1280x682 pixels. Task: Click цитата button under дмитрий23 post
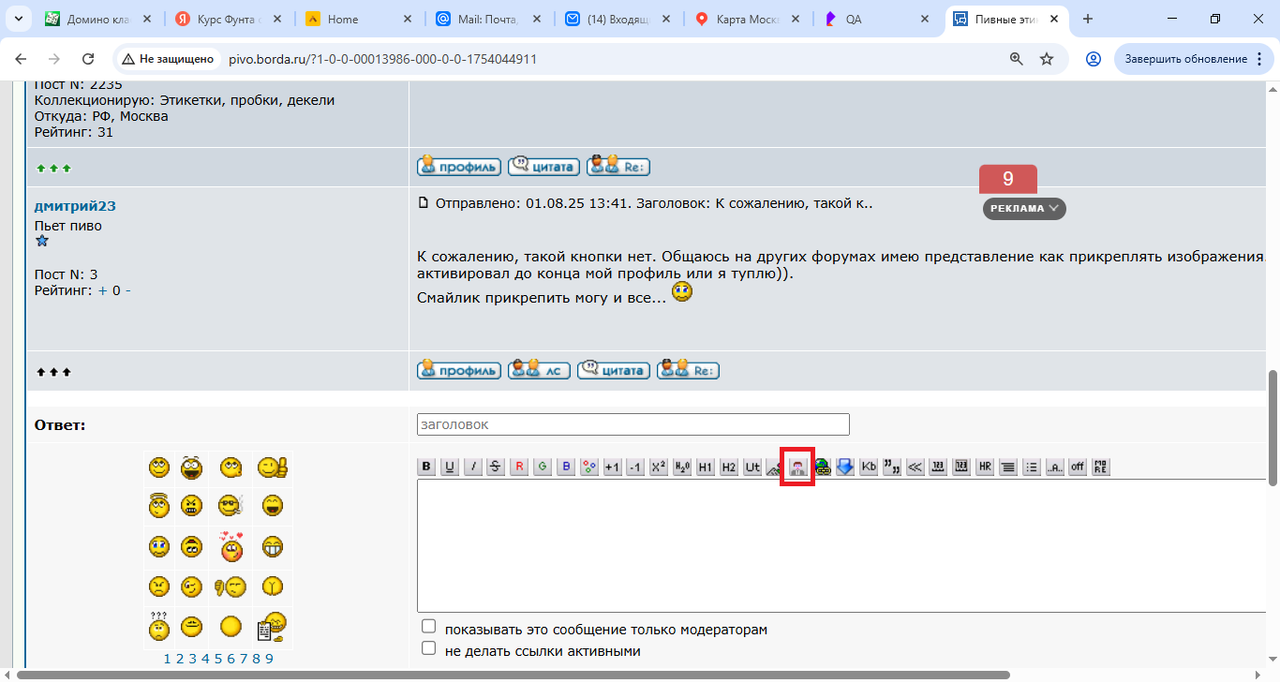[614, 370]
